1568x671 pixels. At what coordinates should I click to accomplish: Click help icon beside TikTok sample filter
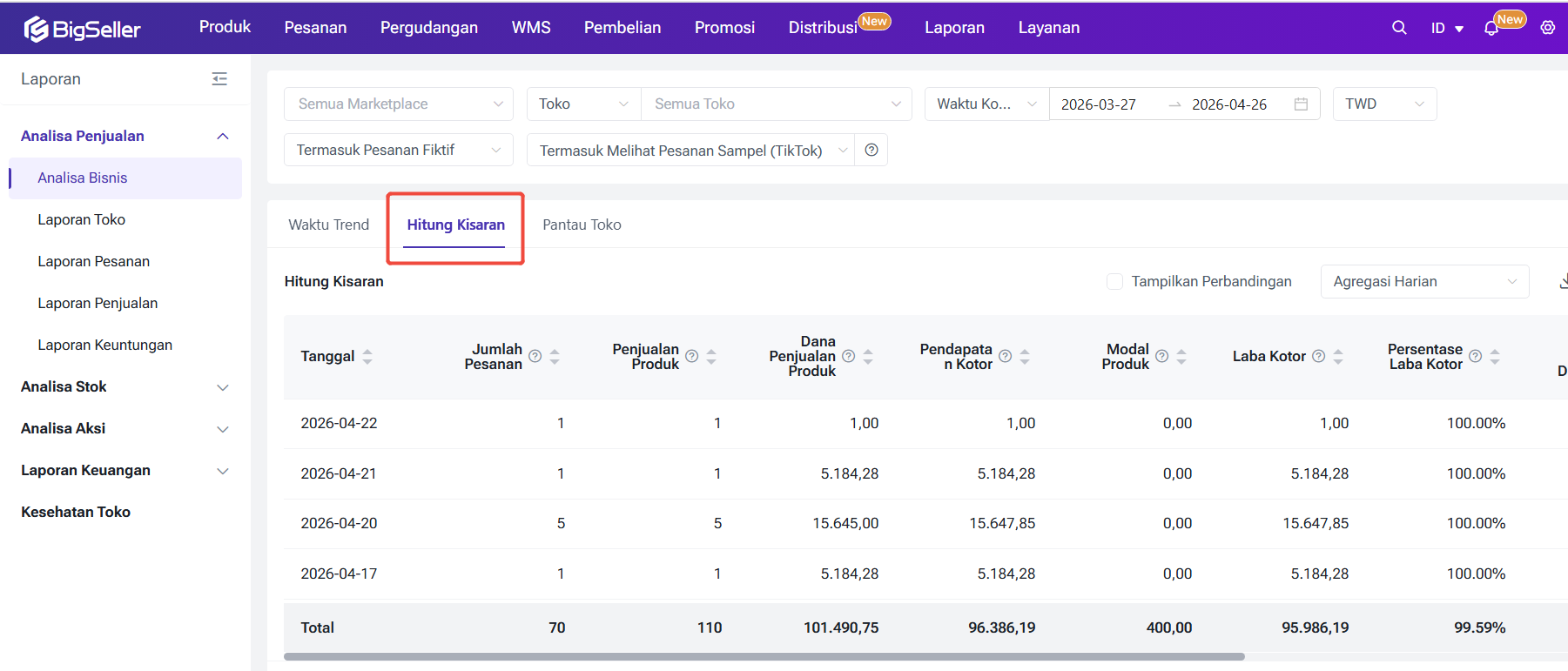(x=871, y=150)
